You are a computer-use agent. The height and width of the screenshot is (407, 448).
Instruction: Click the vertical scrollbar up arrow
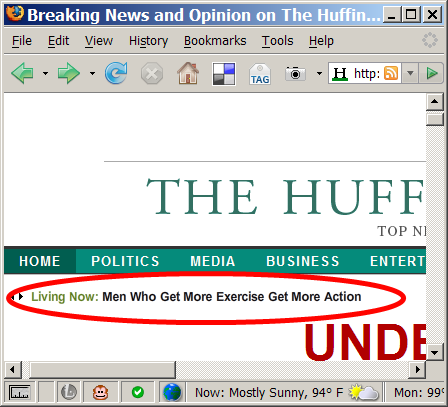point(434,101)
